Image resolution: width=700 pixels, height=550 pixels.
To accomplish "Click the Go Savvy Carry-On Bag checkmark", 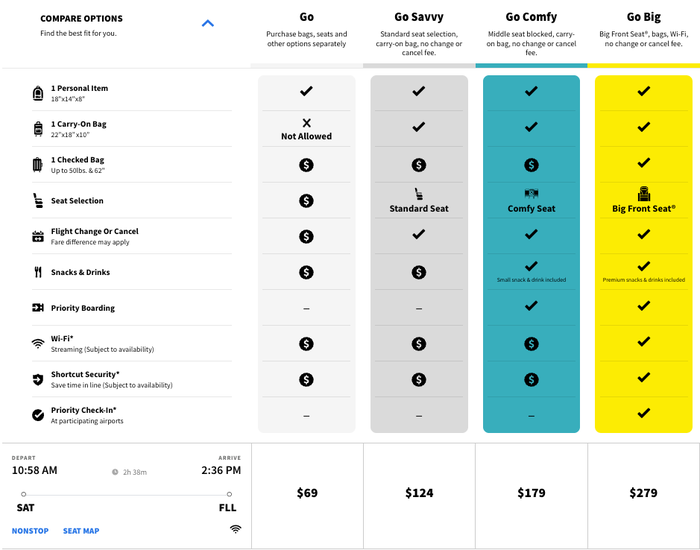I will click(419, 127).
